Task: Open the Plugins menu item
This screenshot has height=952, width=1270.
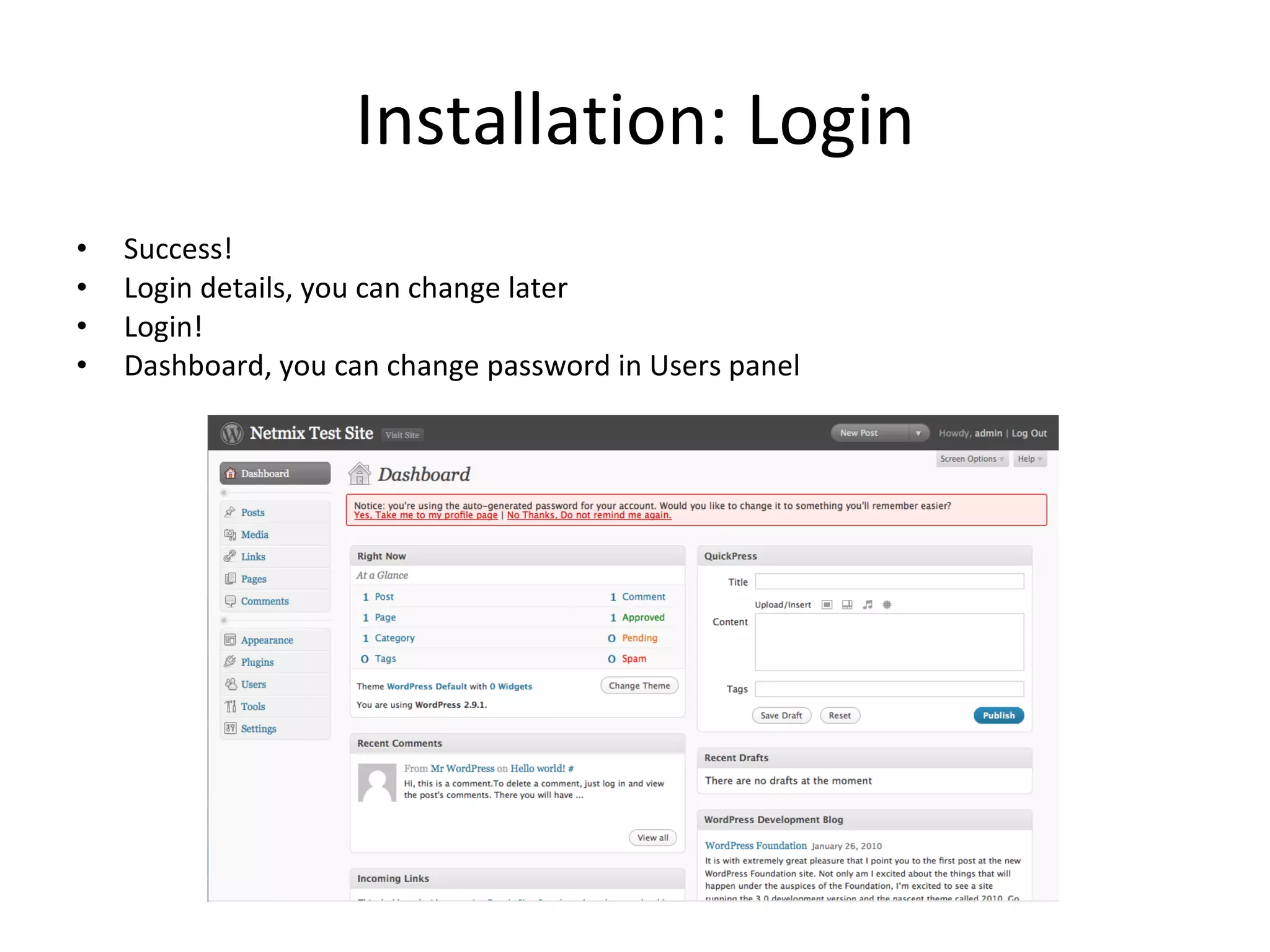Action: coord(275,661)
